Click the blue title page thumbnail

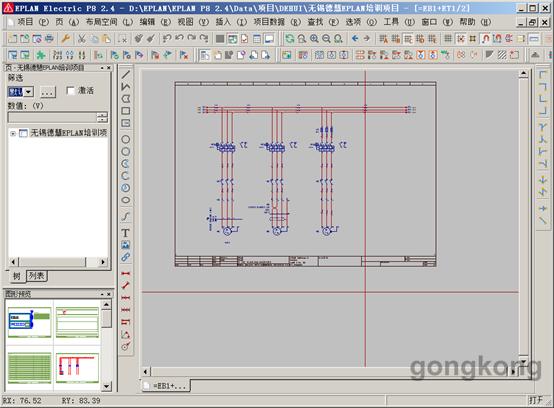click(x=29, y=322)
